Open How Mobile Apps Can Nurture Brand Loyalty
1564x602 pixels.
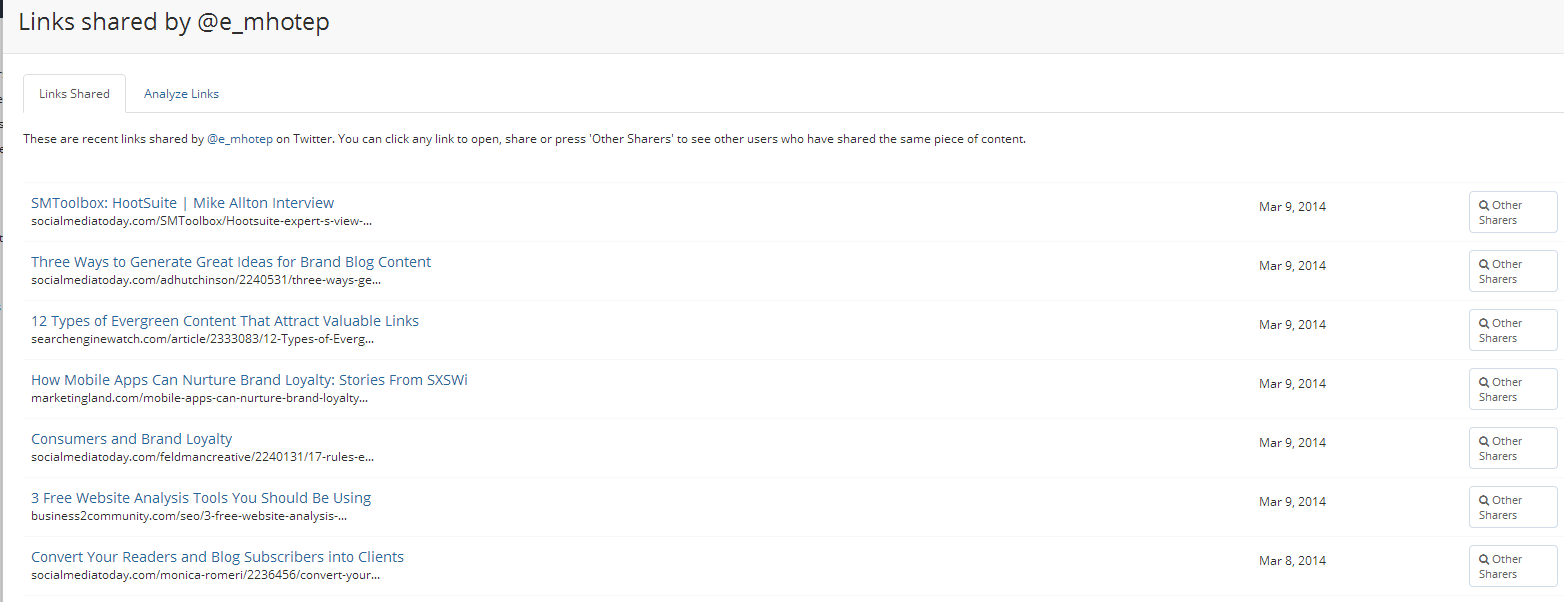coord(249,380)
